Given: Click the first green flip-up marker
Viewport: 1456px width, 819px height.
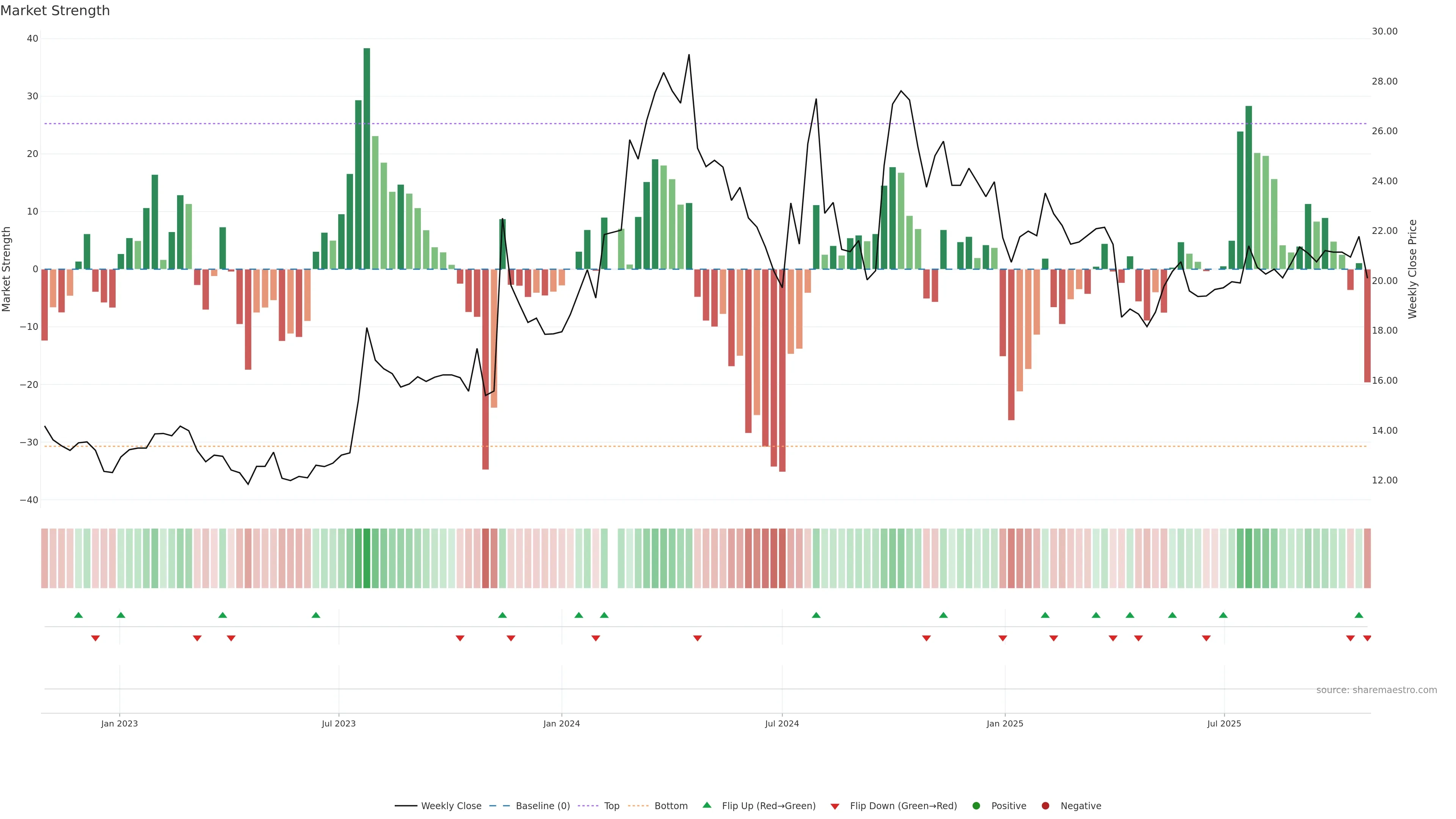Looking at the screenshot, I should (78, 615).
